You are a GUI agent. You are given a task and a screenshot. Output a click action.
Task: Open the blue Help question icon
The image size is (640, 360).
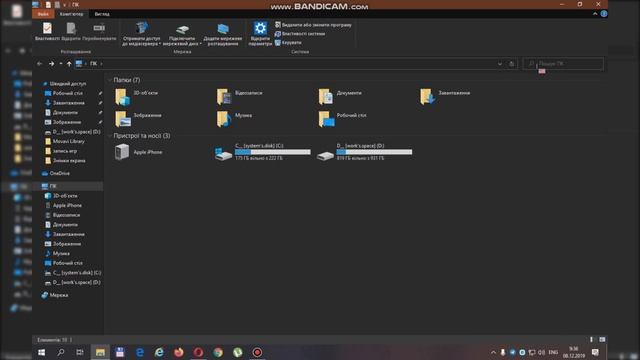[604, 14]
